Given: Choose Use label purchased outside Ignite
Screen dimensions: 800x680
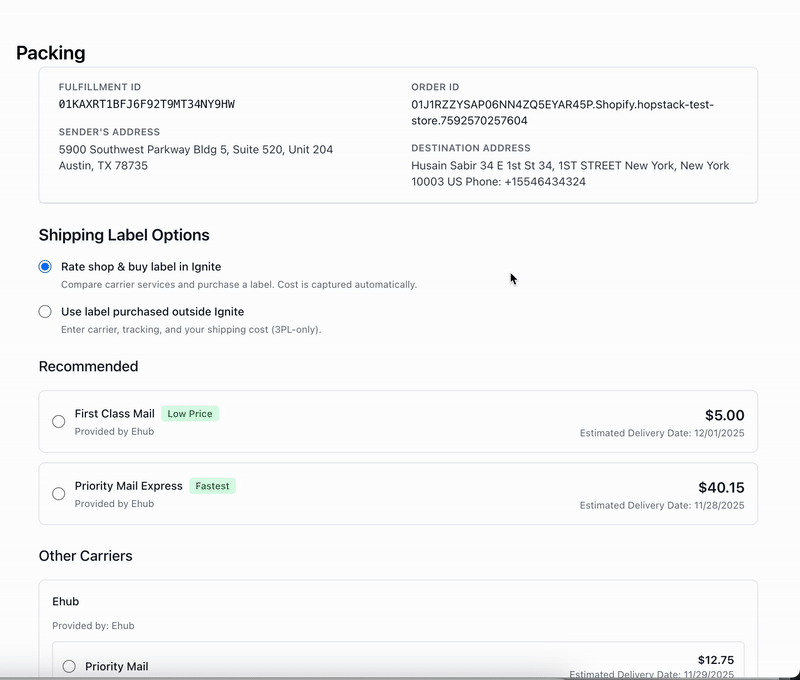Looking at the screenshot, I should (44, 311).
